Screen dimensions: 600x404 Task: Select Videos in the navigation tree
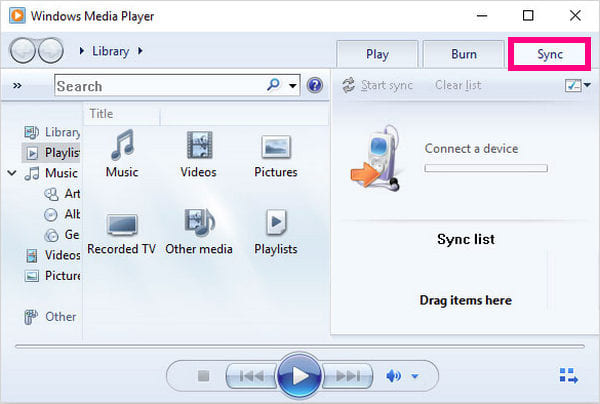(53, 255)
